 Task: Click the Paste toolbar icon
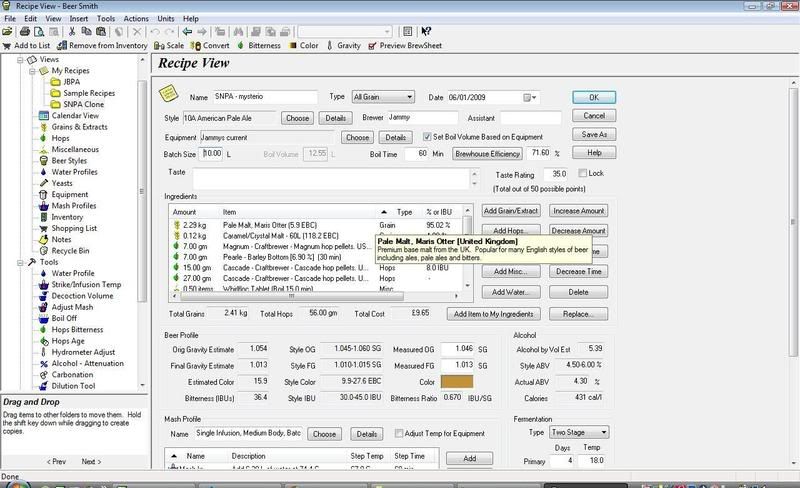(x=101, y=32)
